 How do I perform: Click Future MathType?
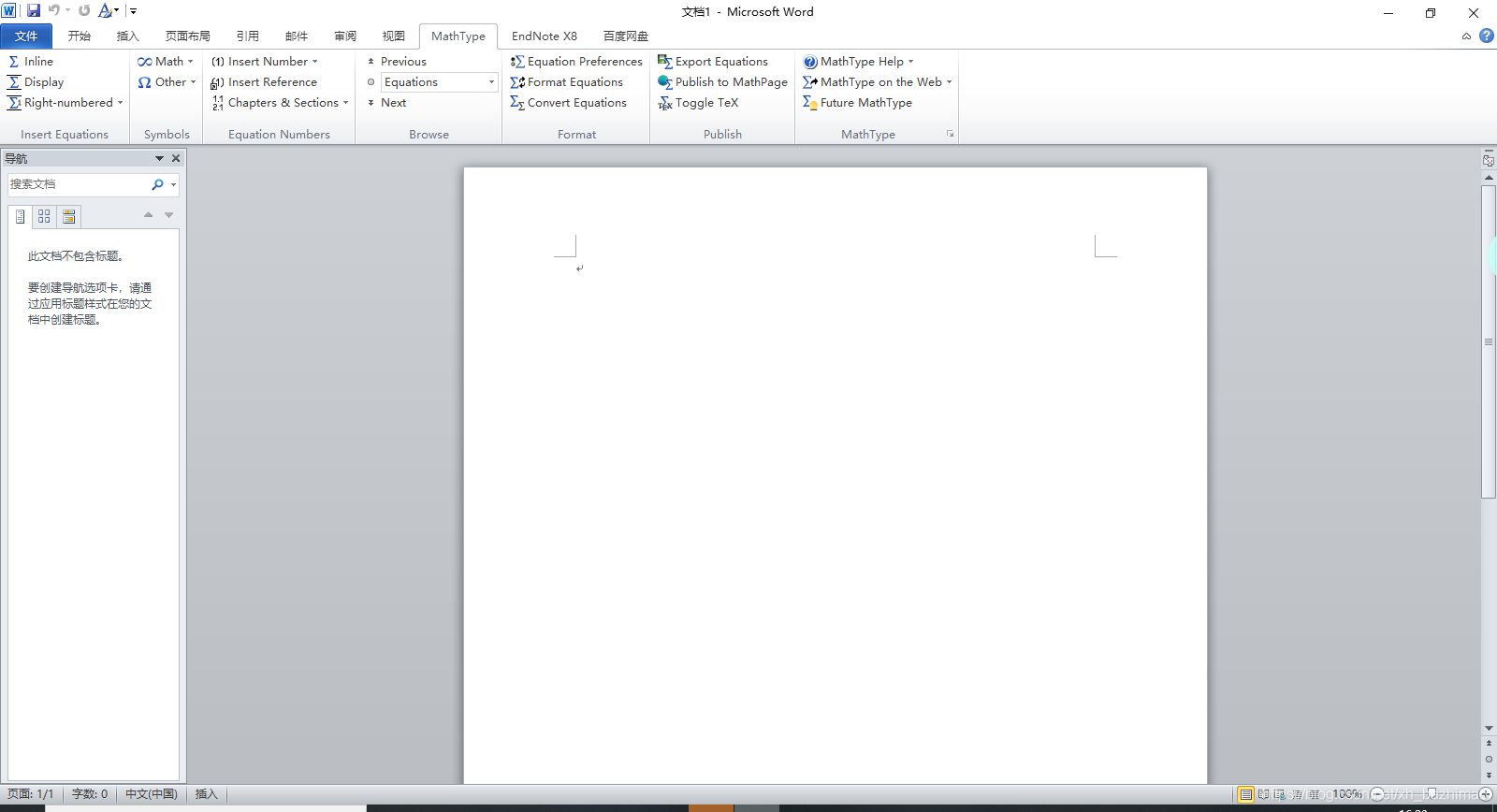coord(857,103)
